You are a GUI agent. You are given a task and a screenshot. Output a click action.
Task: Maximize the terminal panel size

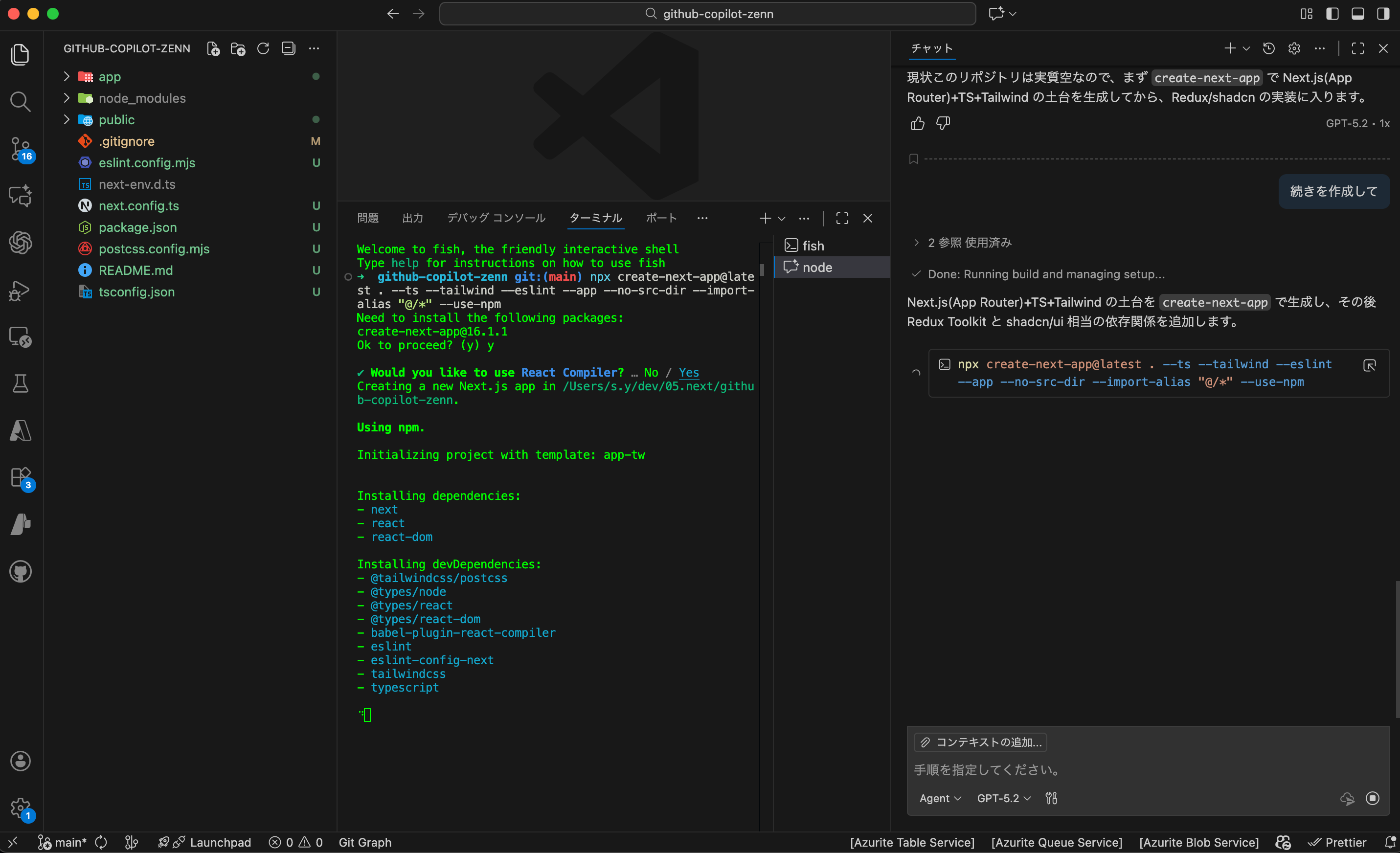pos(842,218)
